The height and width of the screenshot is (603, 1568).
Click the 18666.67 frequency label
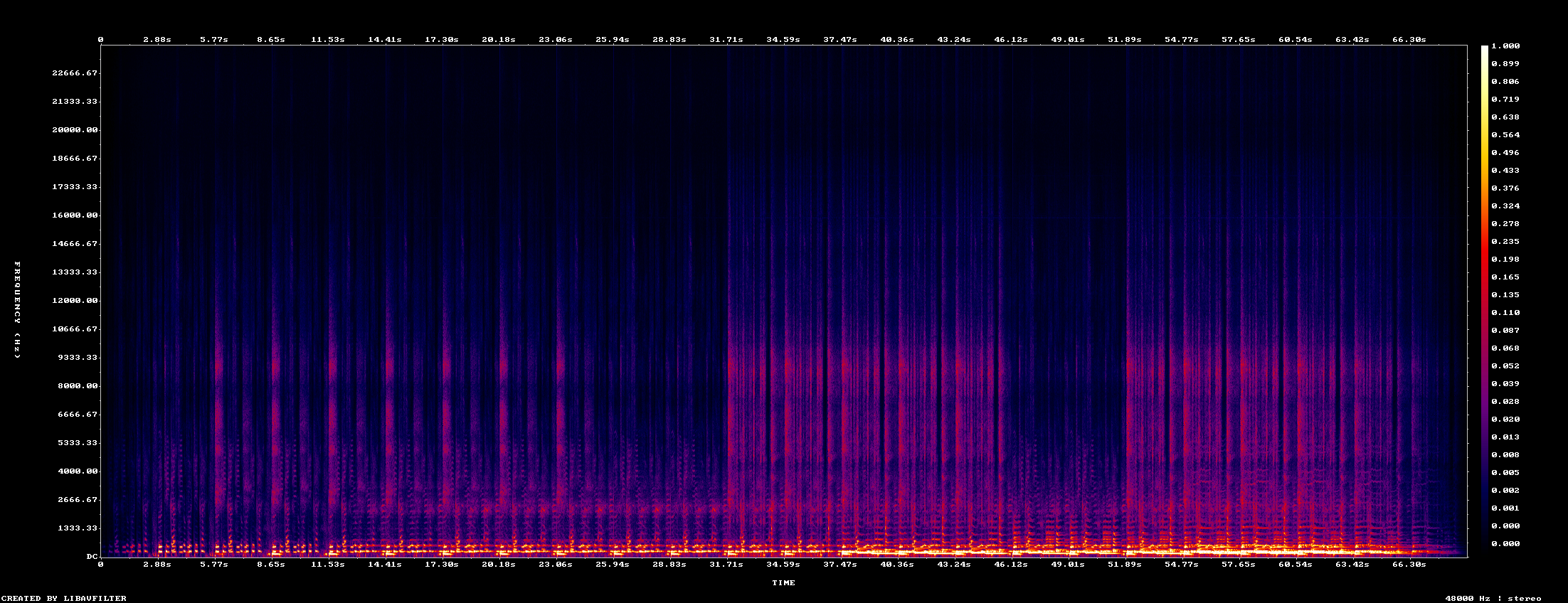[x=75, y=159]
